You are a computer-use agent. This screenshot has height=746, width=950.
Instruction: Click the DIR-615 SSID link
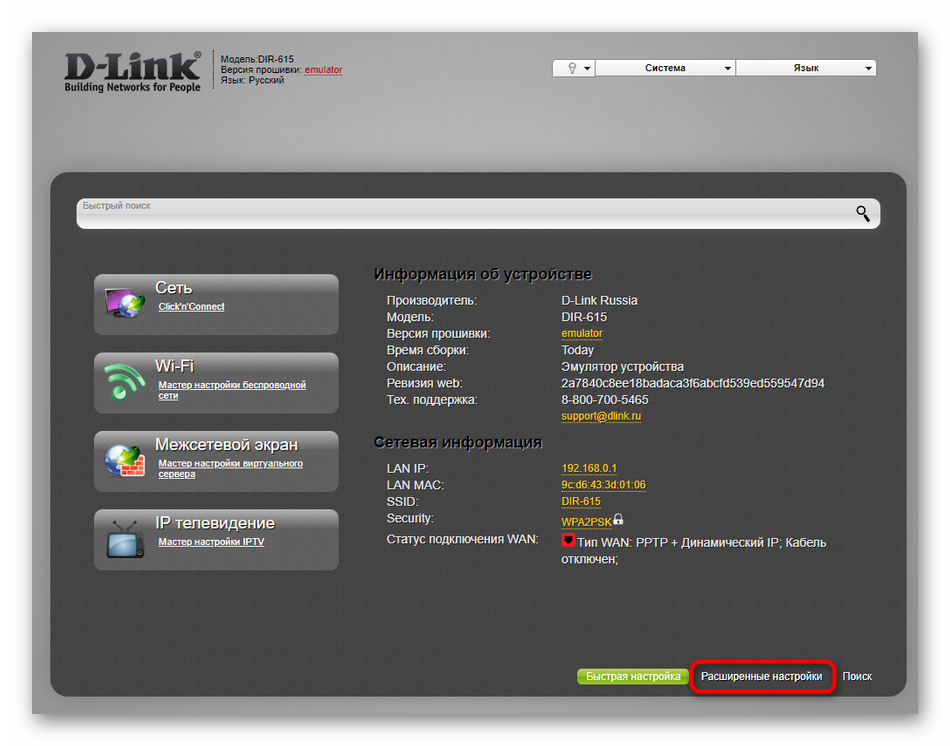pyautogui.click(x=581, y=501)
